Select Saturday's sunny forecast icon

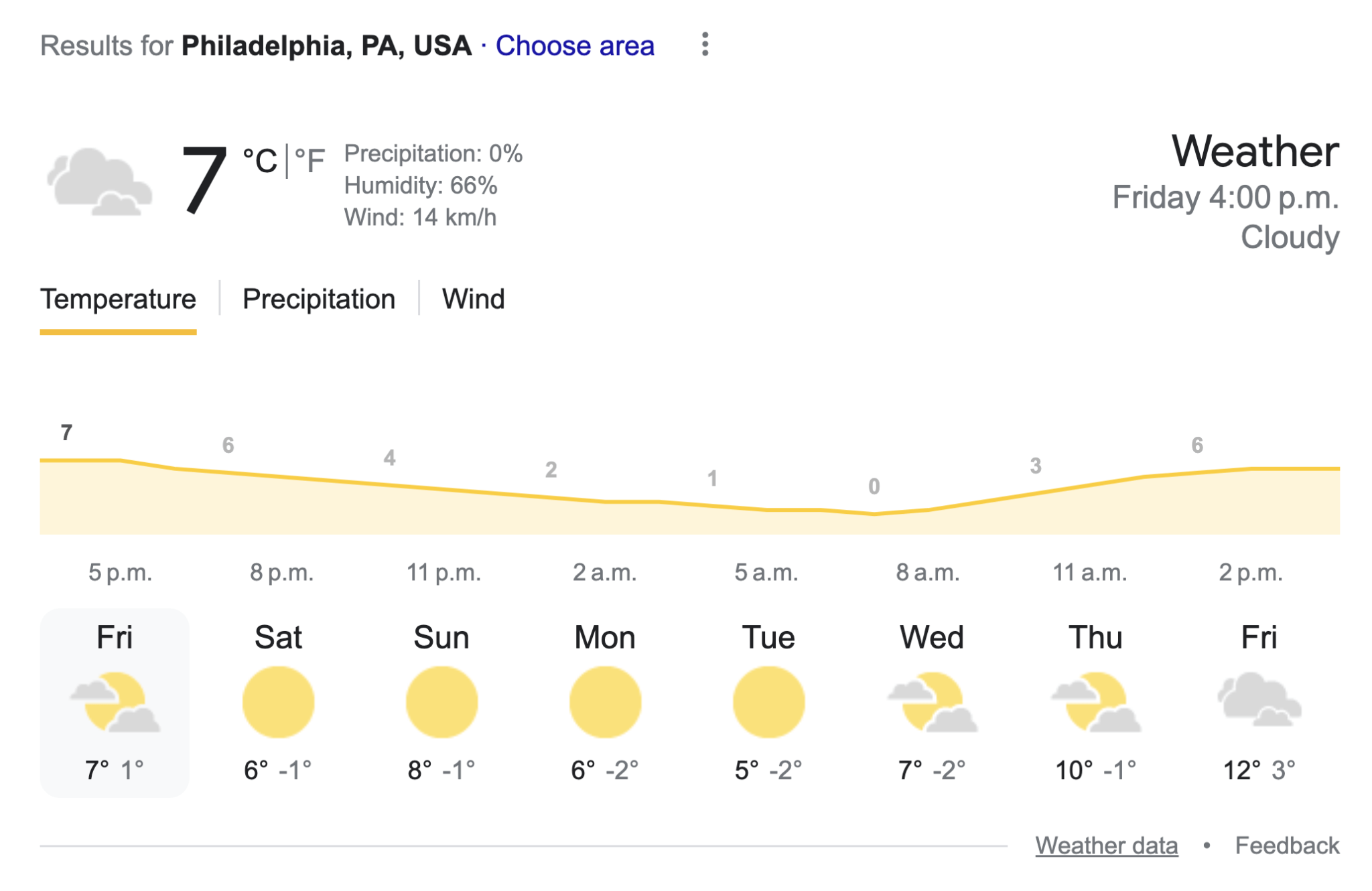(x=278, y=702)
